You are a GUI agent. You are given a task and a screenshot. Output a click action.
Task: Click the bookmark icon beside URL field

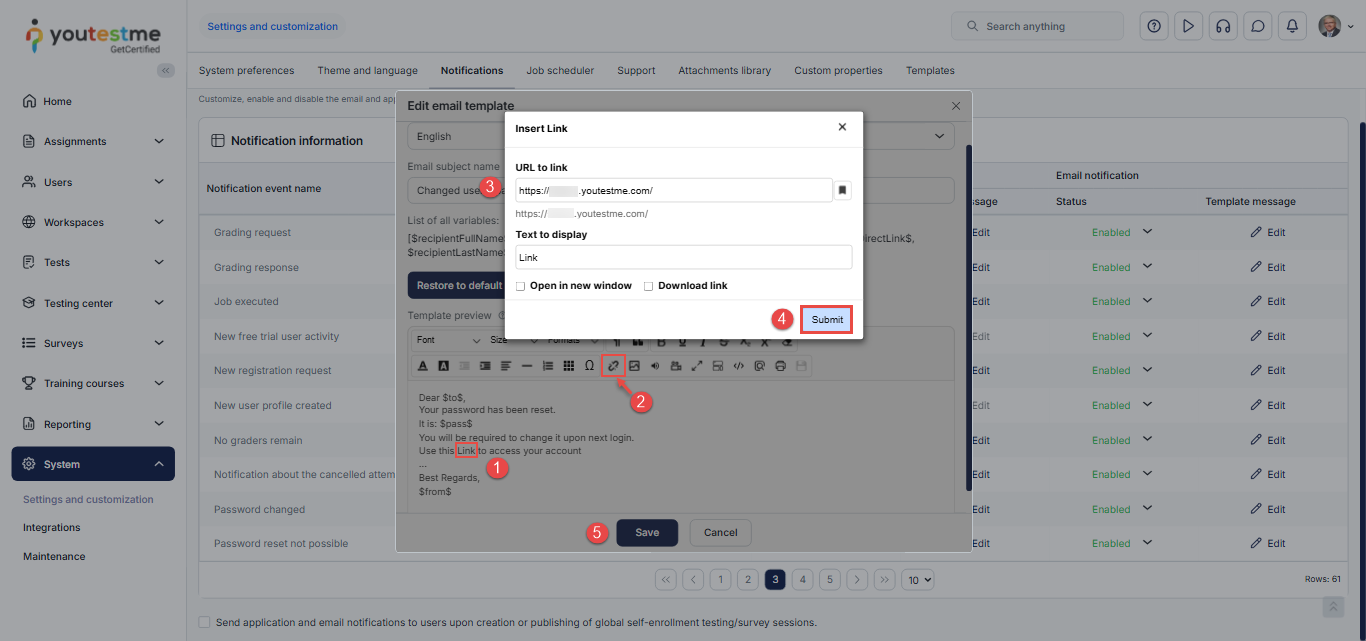point(843,190)
